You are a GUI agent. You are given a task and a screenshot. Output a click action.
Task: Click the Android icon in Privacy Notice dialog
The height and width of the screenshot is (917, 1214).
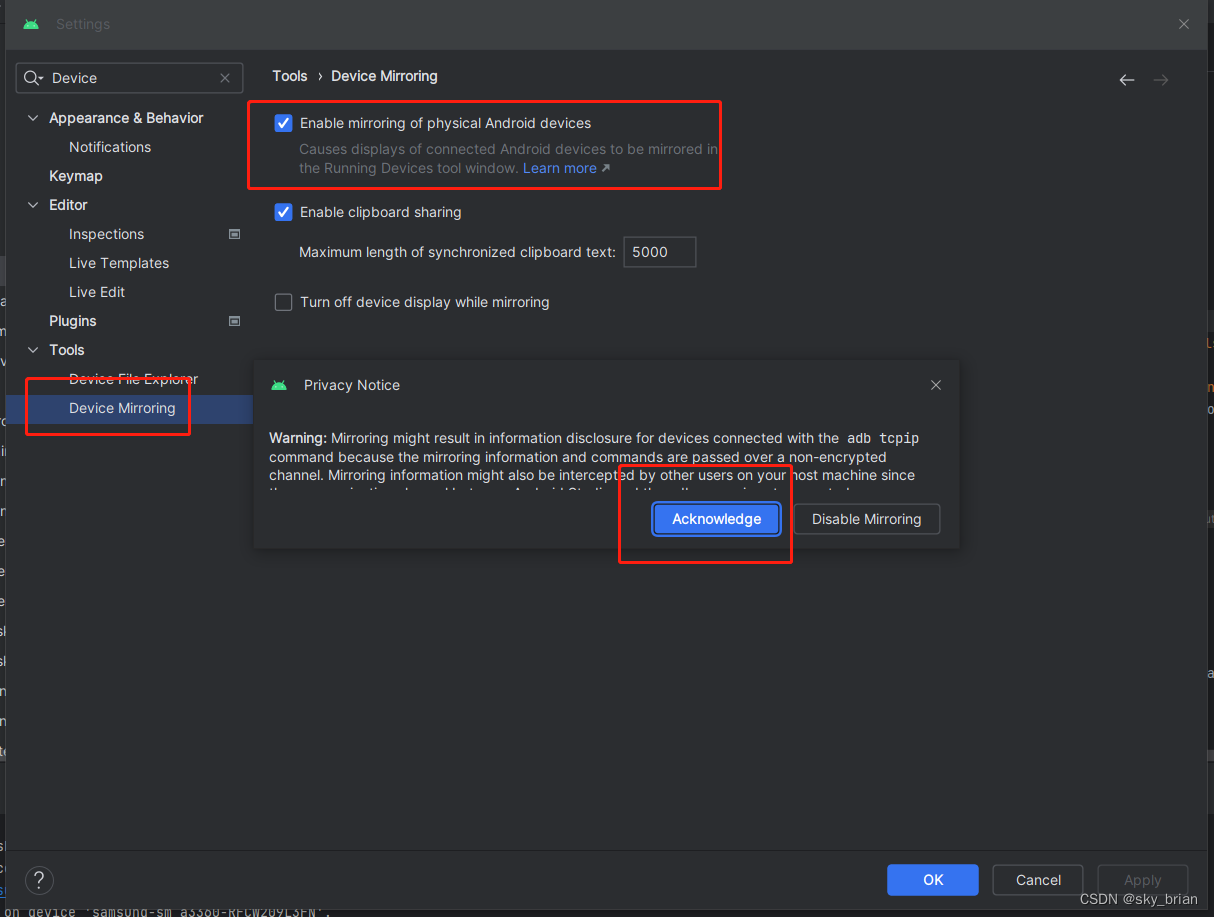279,385
